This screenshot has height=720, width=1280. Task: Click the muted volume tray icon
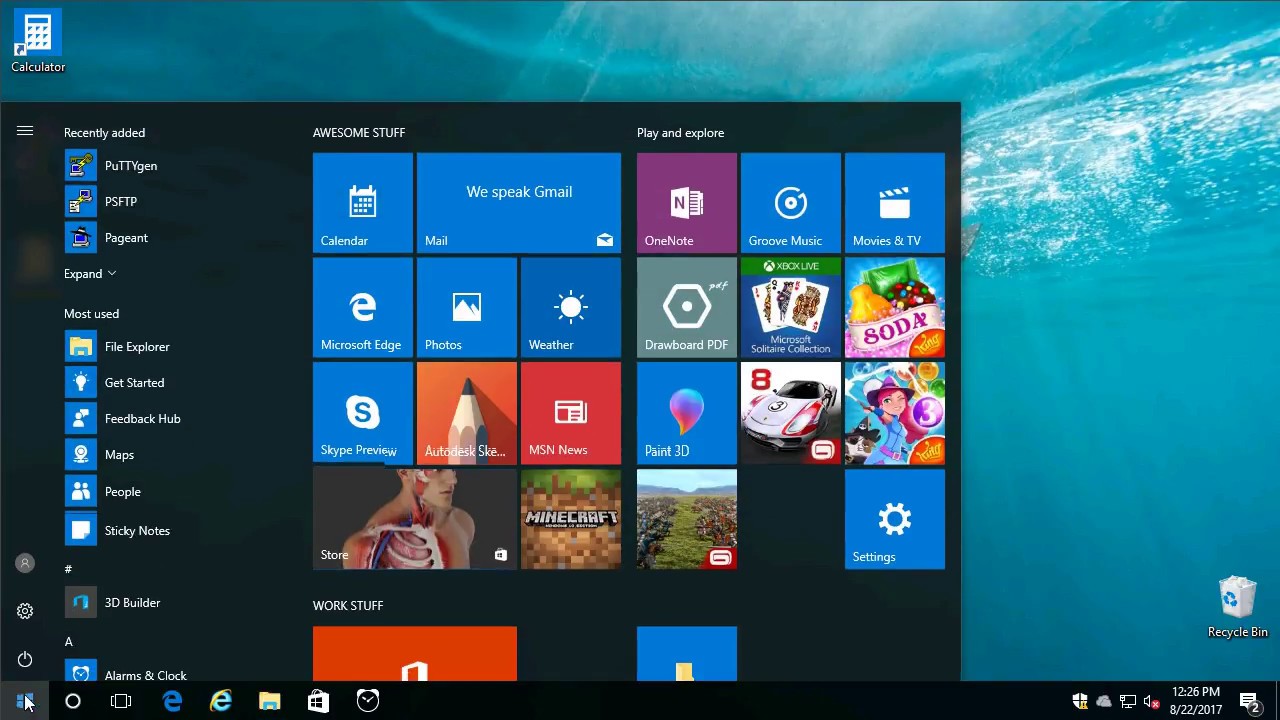(x=1152, y=701)
